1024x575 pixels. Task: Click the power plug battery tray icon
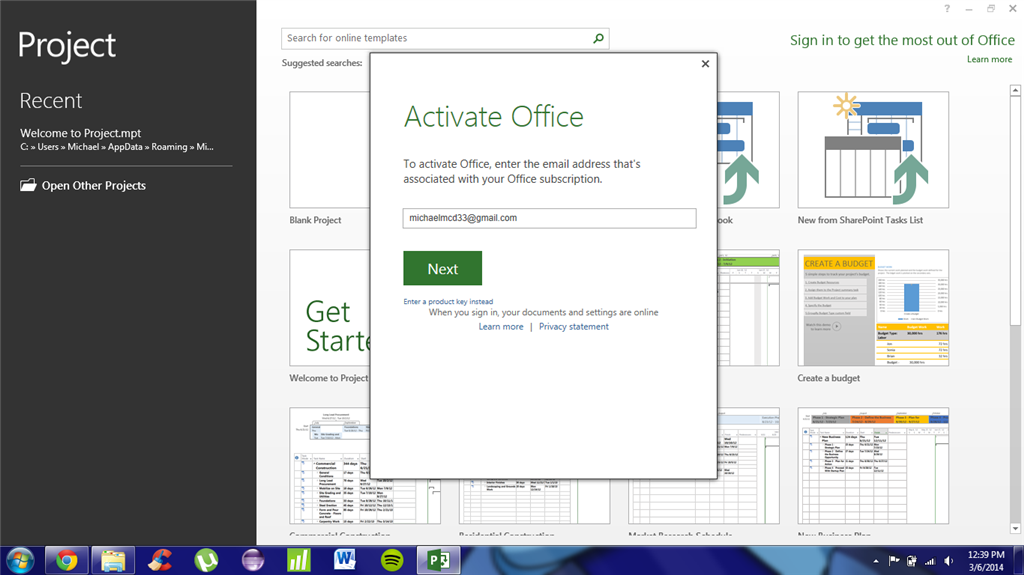pyautogui.click(x=912, y=561)
